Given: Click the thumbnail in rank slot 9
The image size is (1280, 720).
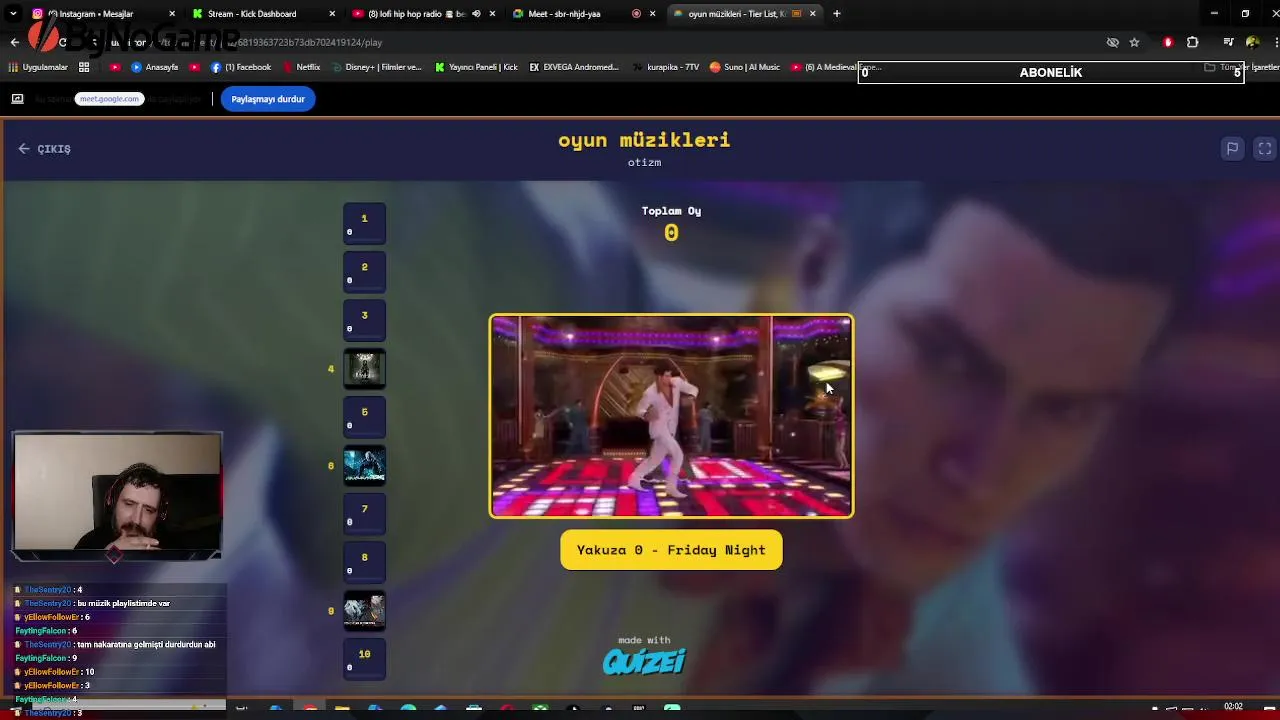Looking at the screenshot, I should coord(364,611).
